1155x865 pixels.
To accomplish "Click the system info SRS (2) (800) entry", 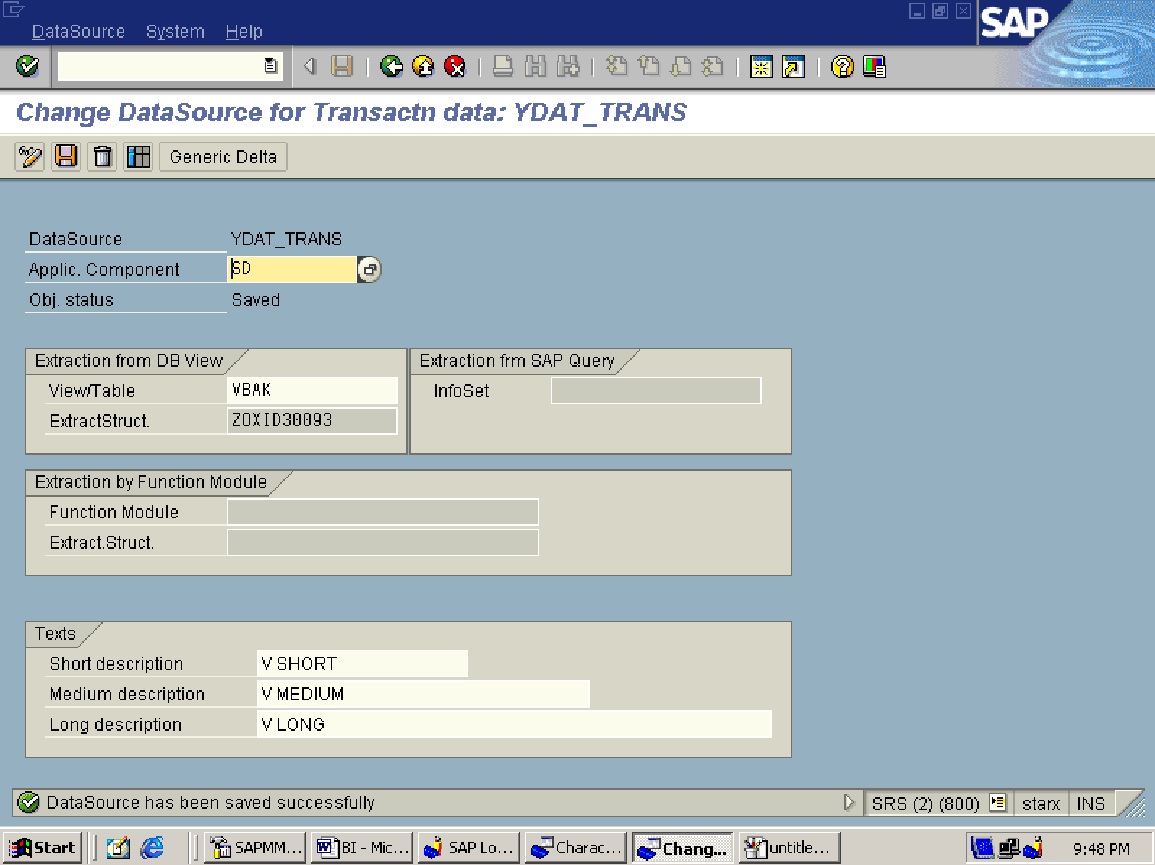I will [x=925, y=803].
